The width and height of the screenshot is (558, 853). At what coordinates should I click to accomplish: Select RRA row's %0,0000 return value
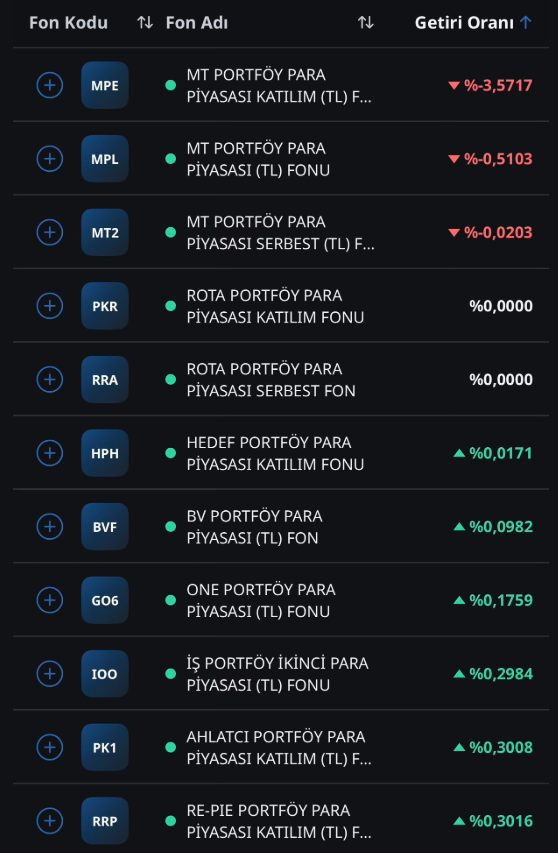pyautogui.click(x=501, y=379)
